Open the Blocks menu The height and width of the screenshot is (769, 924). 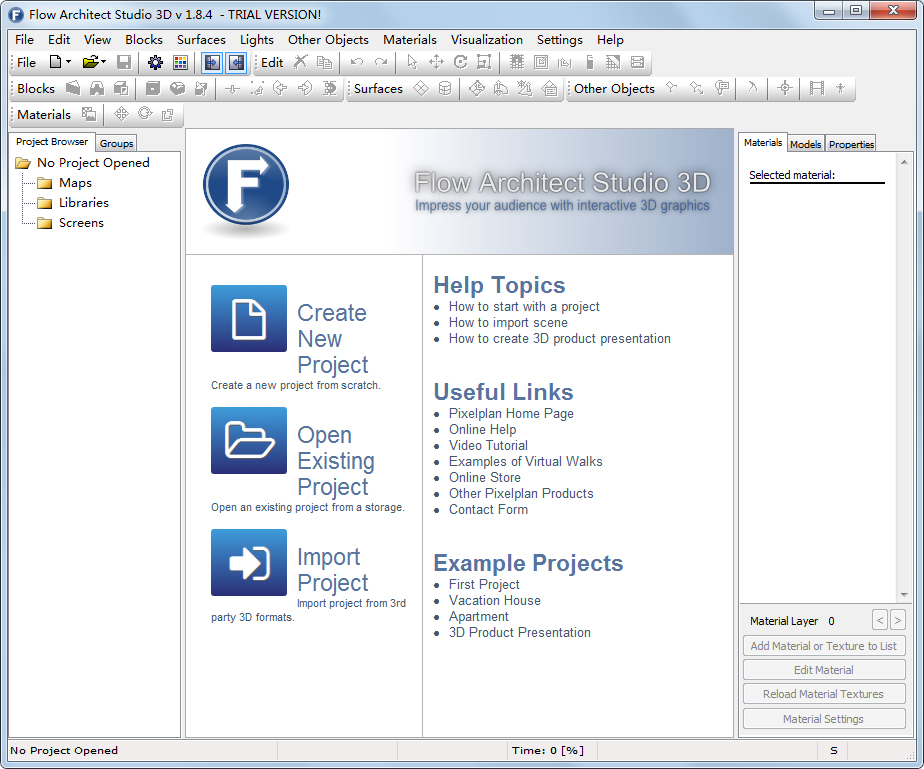click(x=144, y=39)
